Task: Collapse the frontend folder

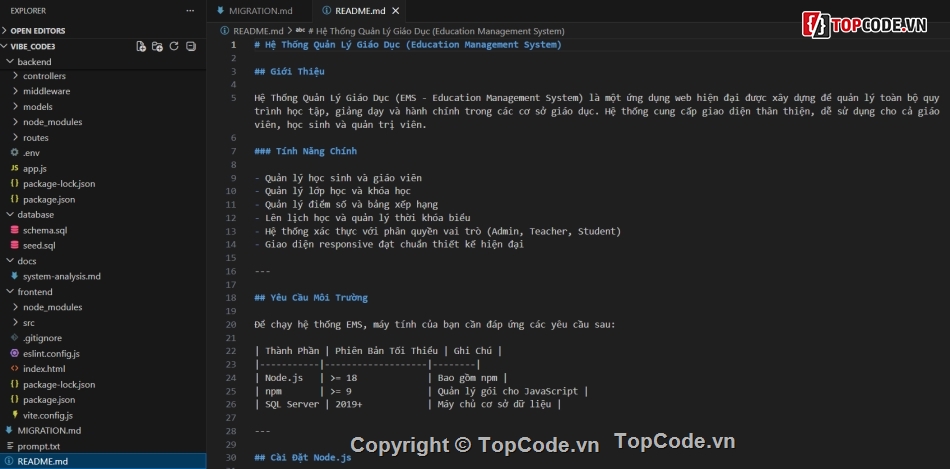Action: [x=35, y=292]
